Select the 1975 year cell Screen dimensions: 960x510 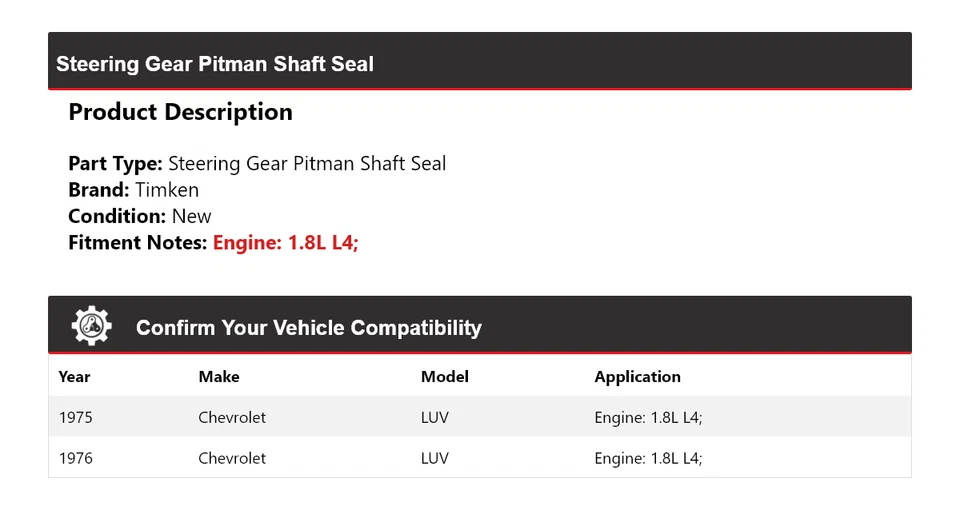(75, 417)
